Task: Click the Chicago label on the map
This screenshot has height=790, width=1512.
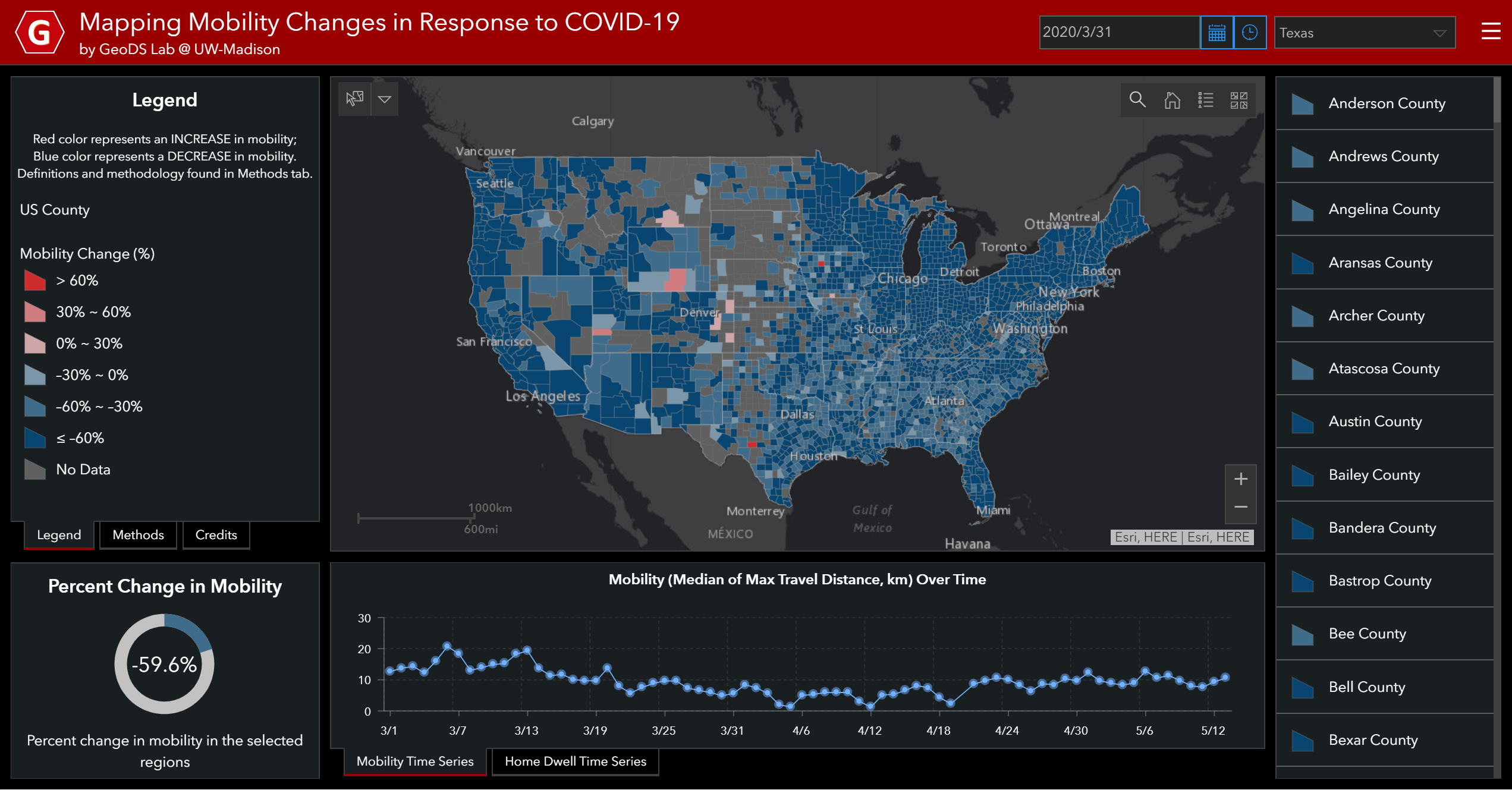Action: pos(903,279)
